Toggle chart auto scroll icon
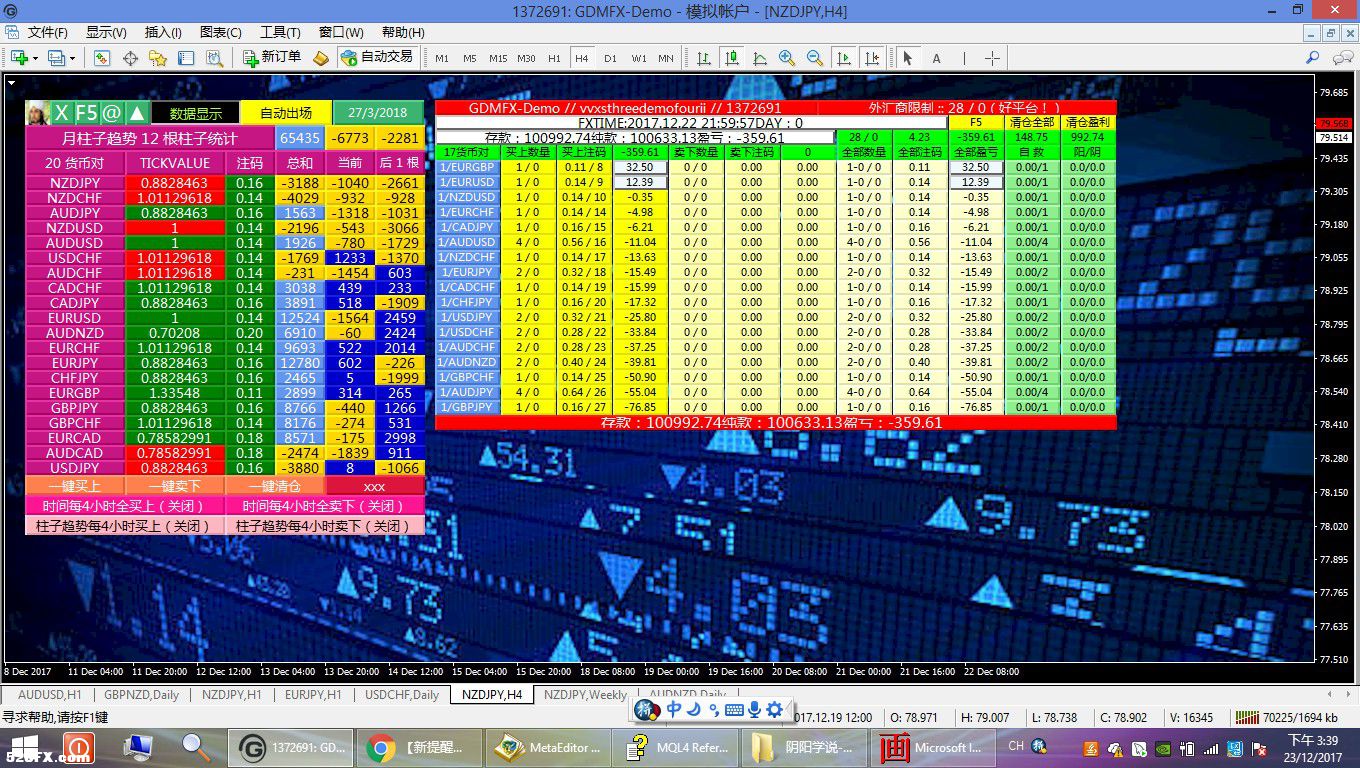Image resolution: width=1360 pixels, height=768 pixels. tap(844, 58)
